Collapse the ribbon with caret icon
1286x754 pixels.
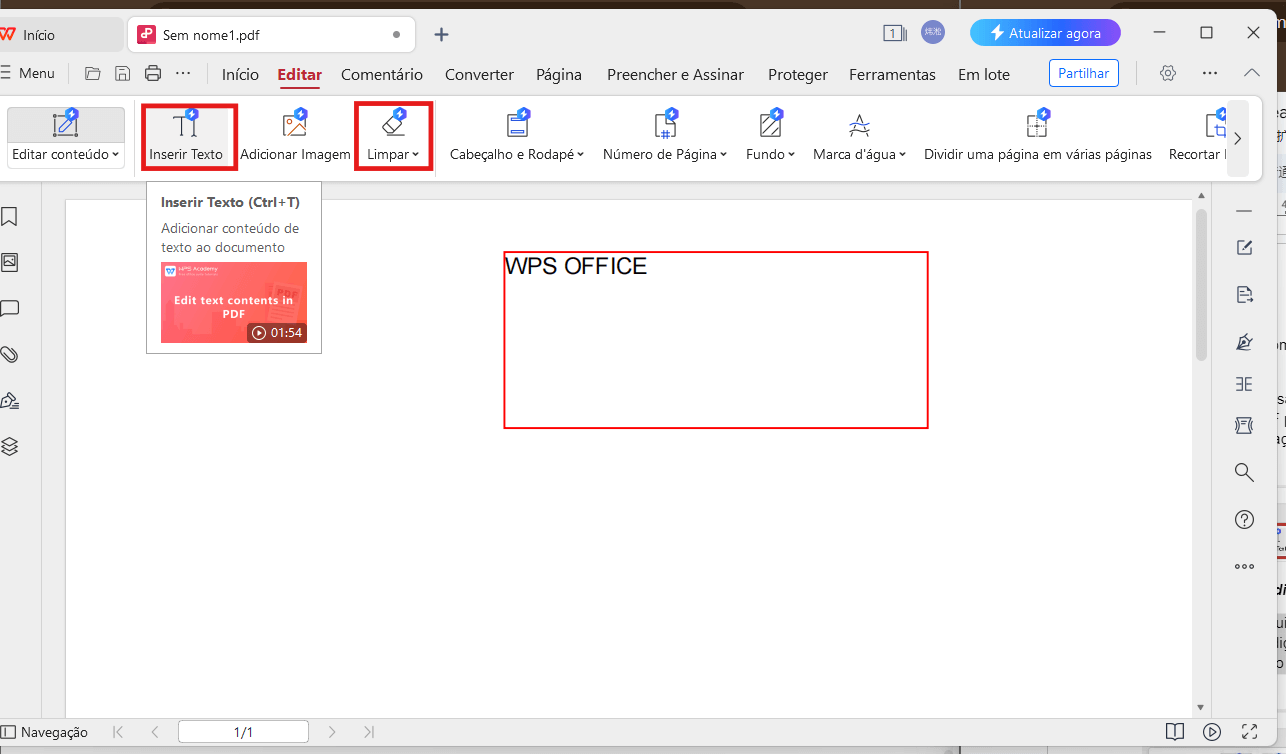pos(1251,73)
